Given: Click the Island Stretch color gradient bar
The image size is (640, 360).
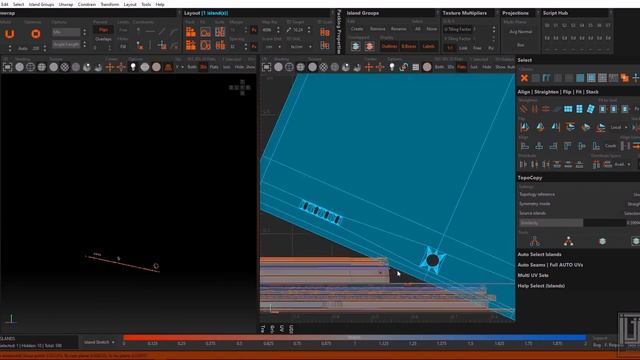Looking at the screenshot, I should (x=354, y=338).
